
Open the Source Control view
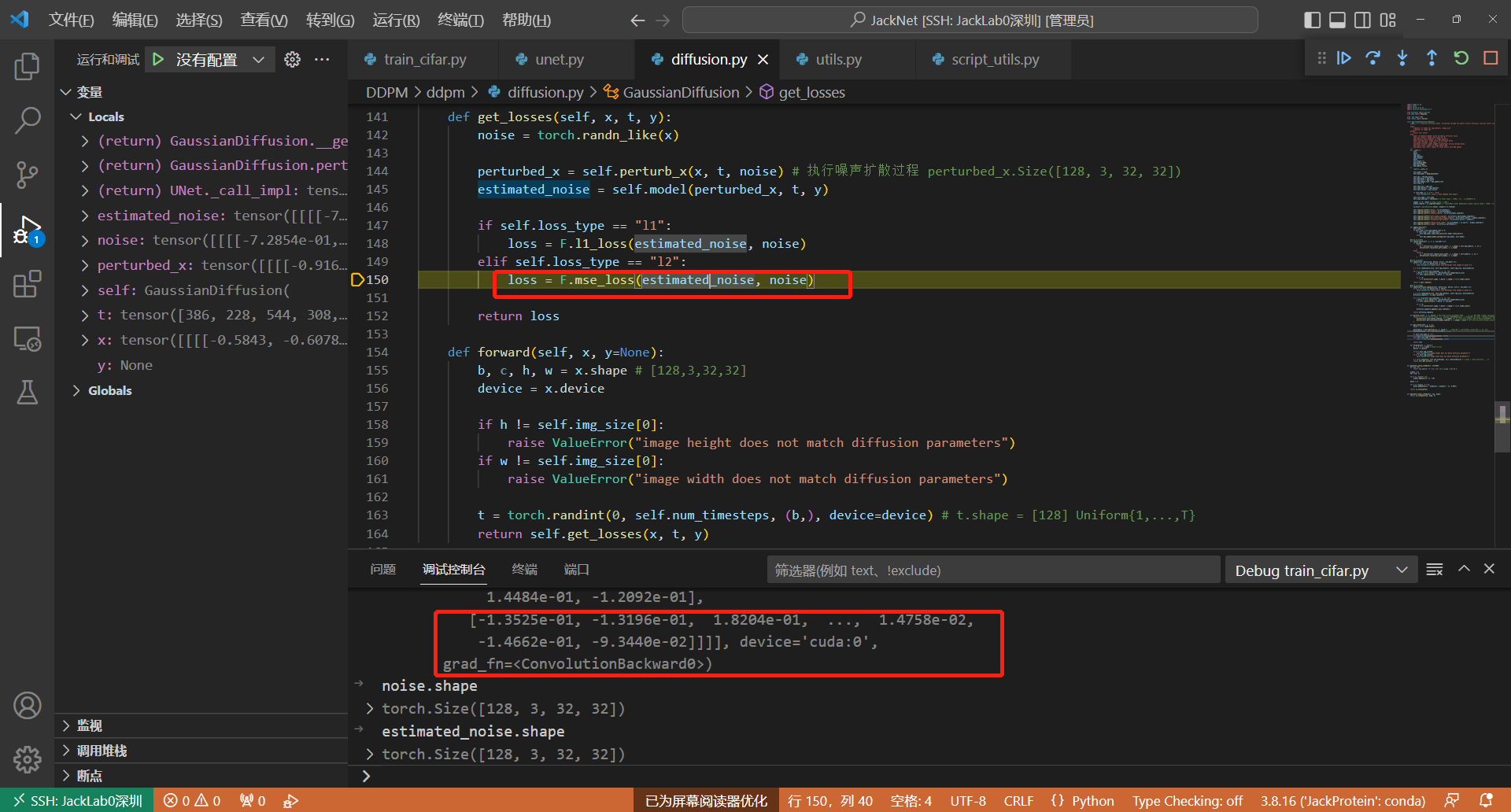click(27, 175)
